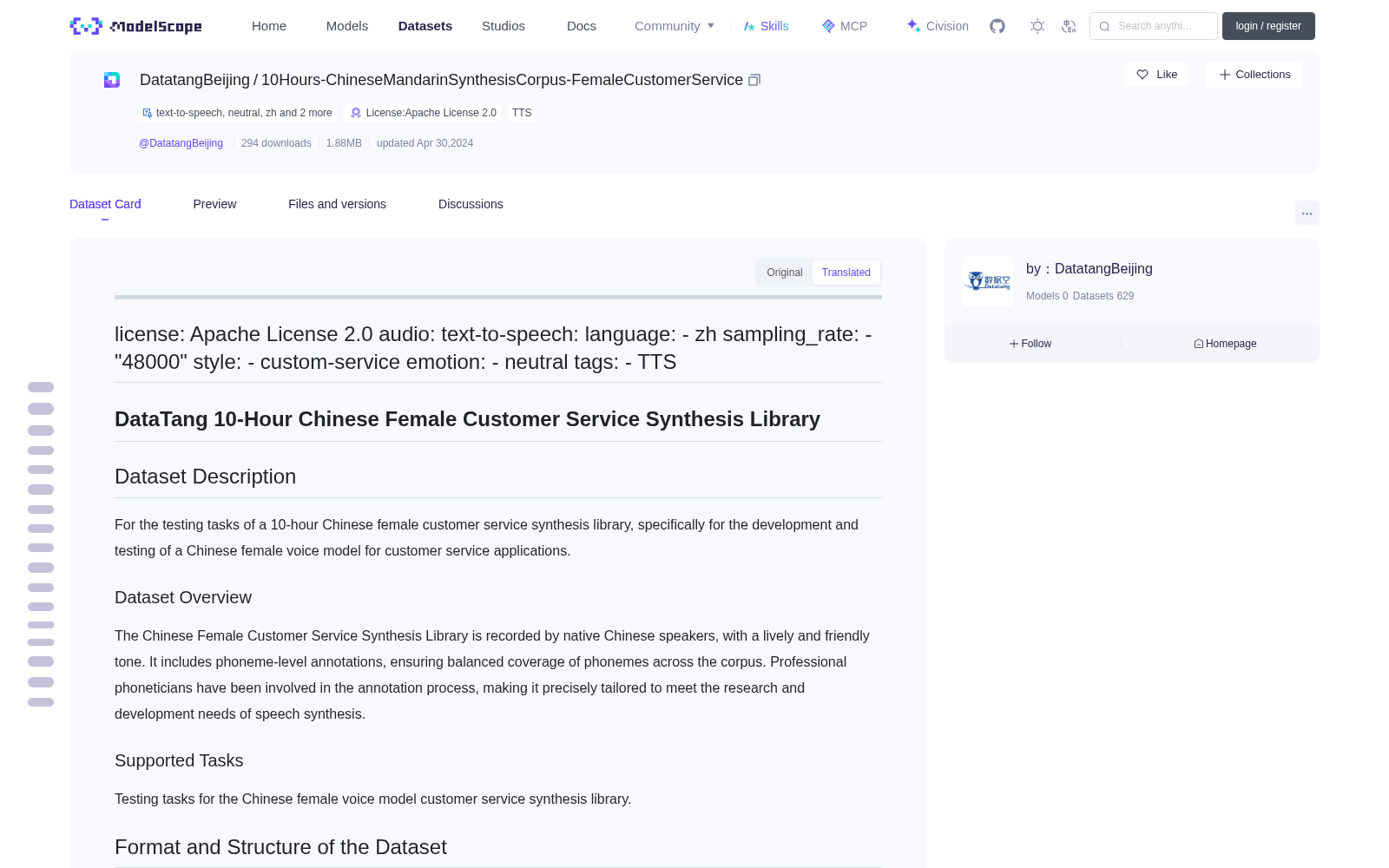Switch to Files and versions tab
This screenshot has width=1389, height=868.
click(x=337, y=204)
